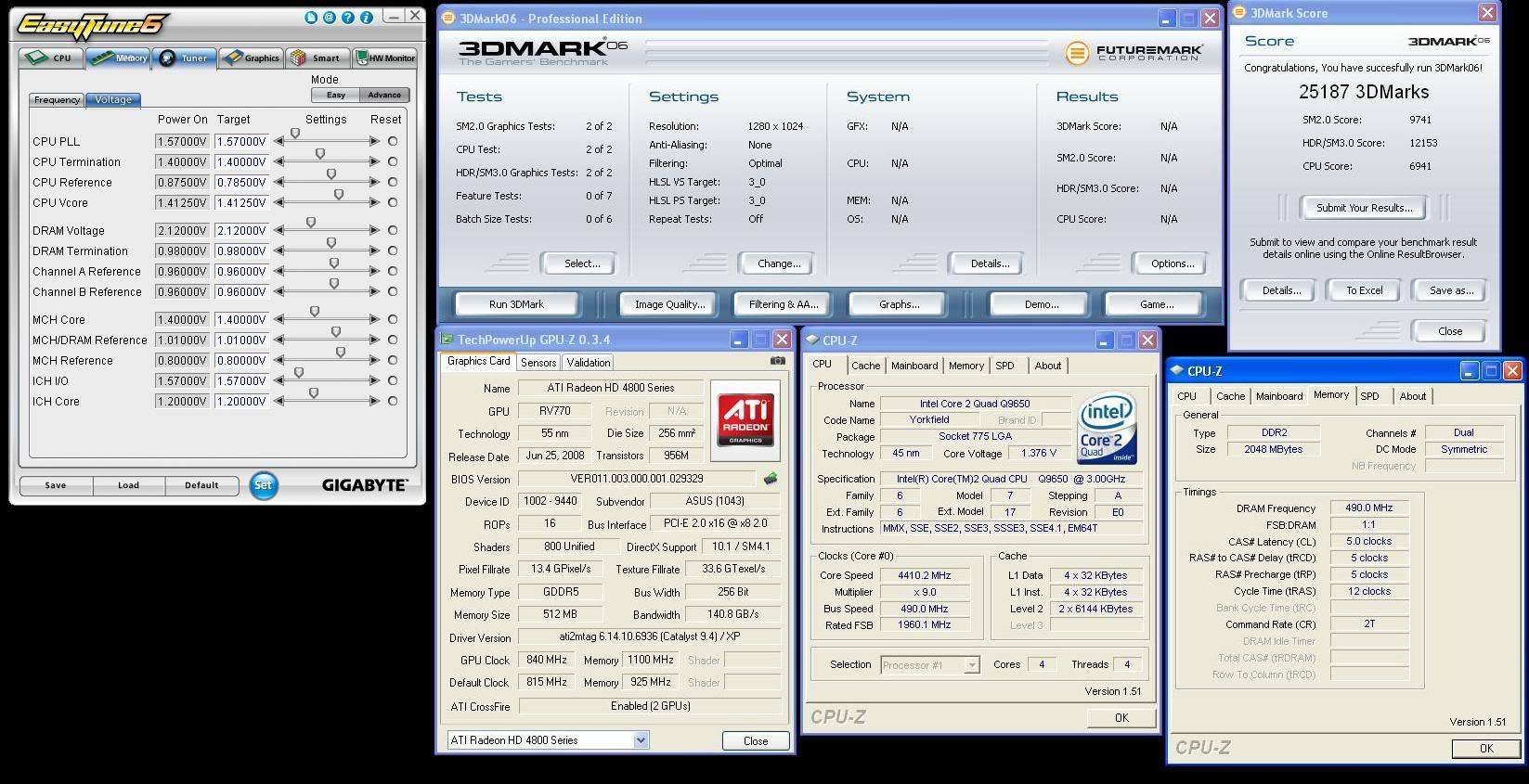Open the HW Monitor tab in EasyTune6
The image size is (1529, 784).
(385, 58)
